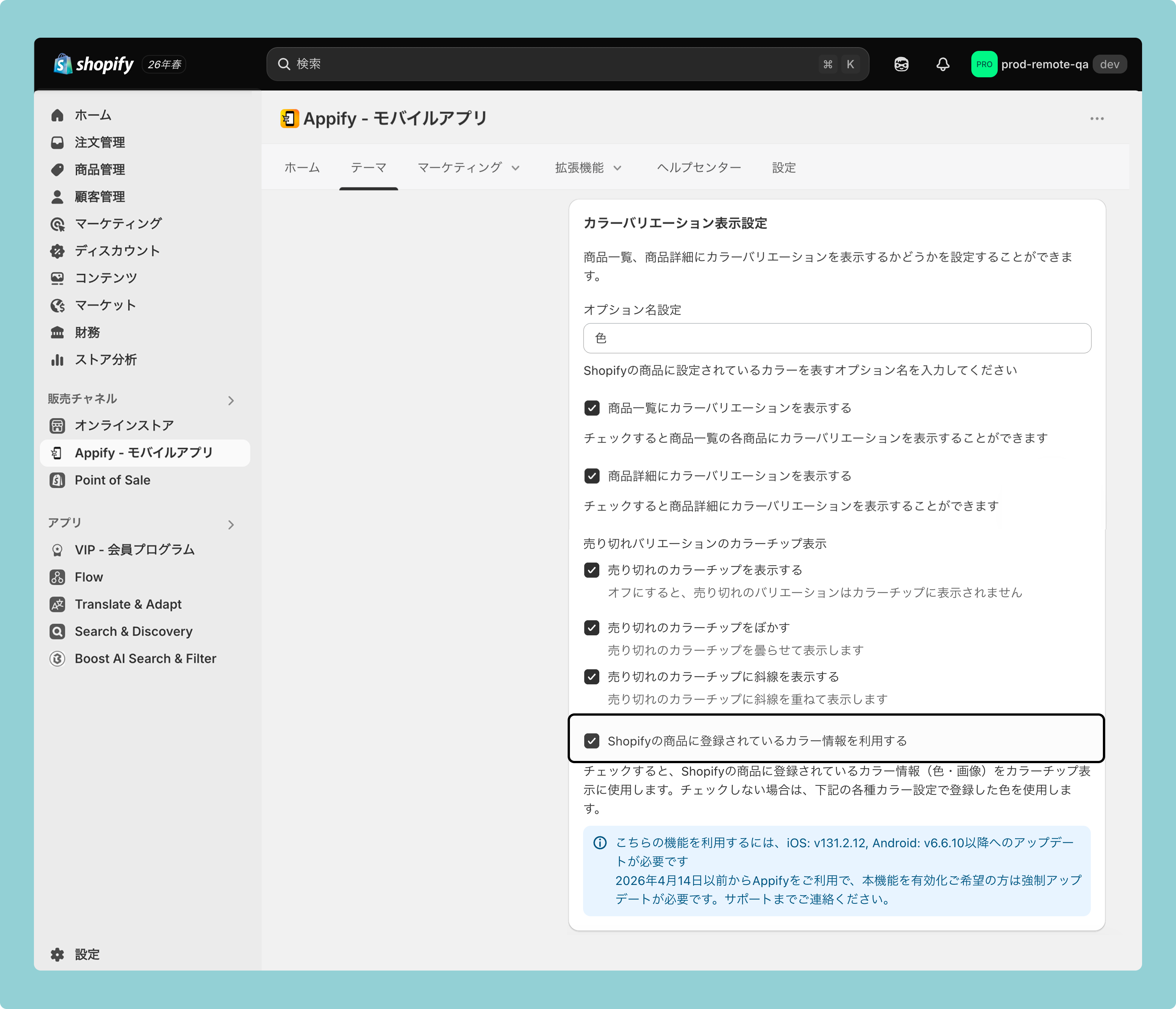
Task: Click the オプション名設定 text field
Action: (837, 339)
